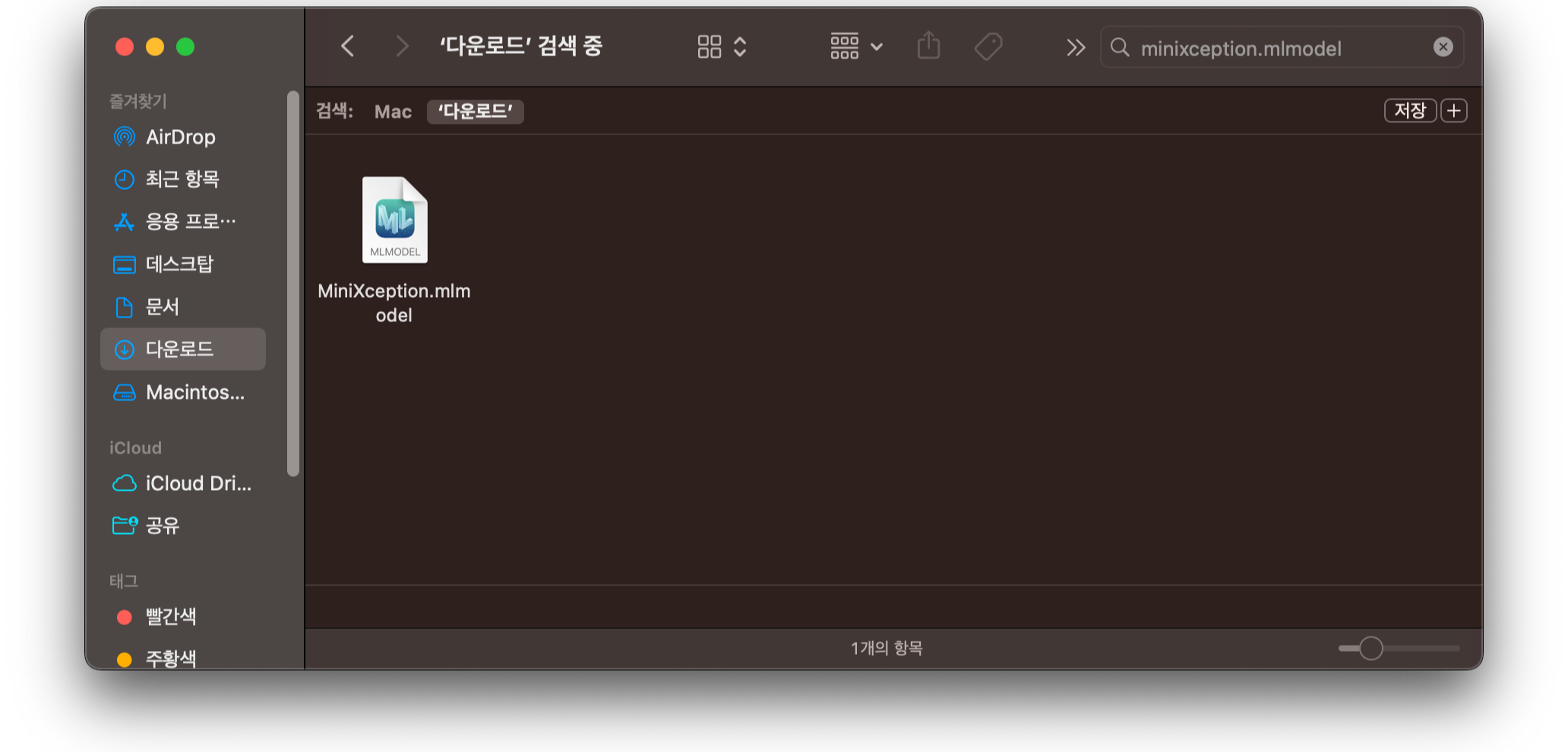Select the MiniXception MLMODEL file icon

394,220
